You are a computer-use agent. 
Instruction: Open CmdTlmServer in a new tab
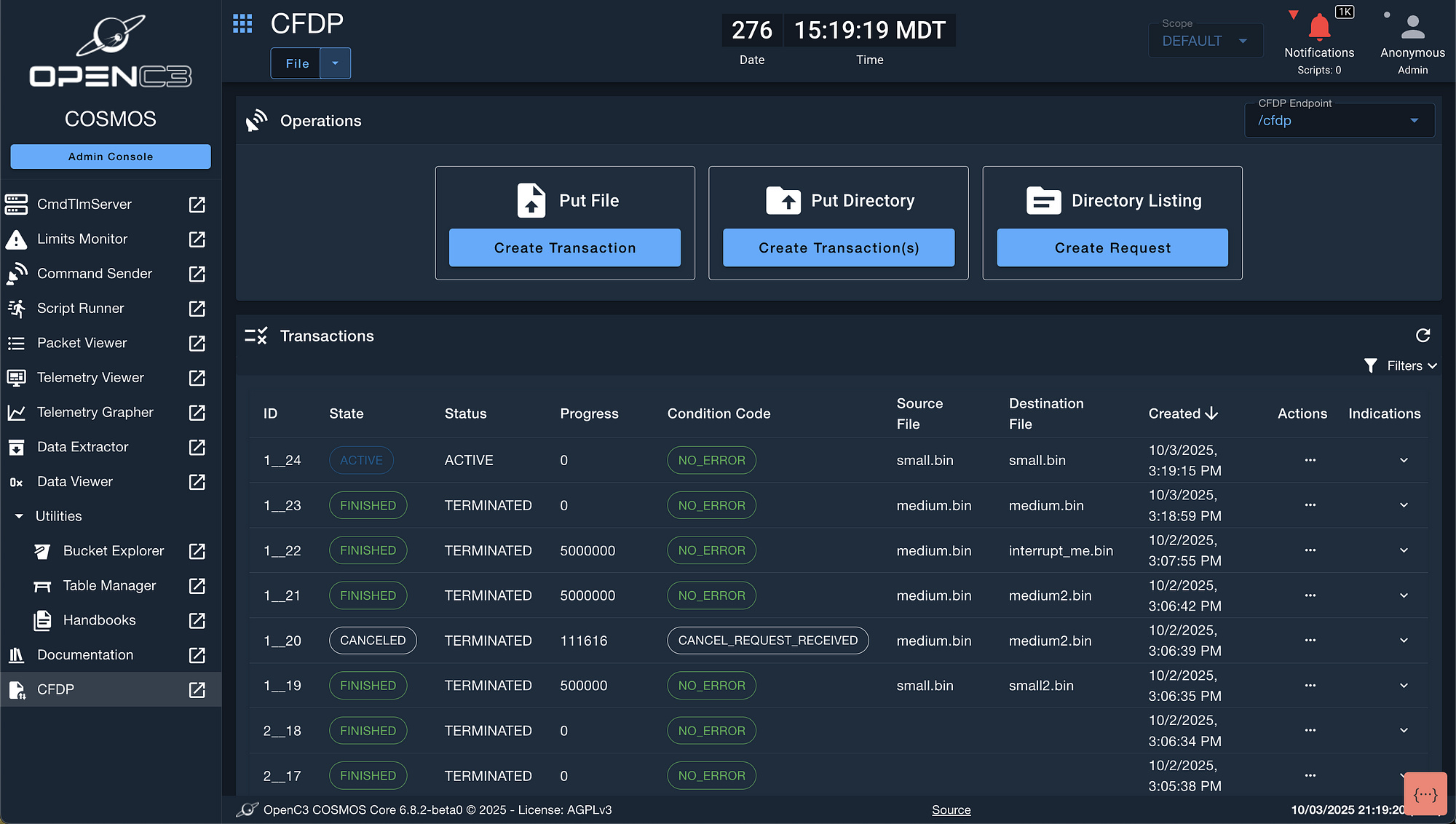click(x=197, y=205)
